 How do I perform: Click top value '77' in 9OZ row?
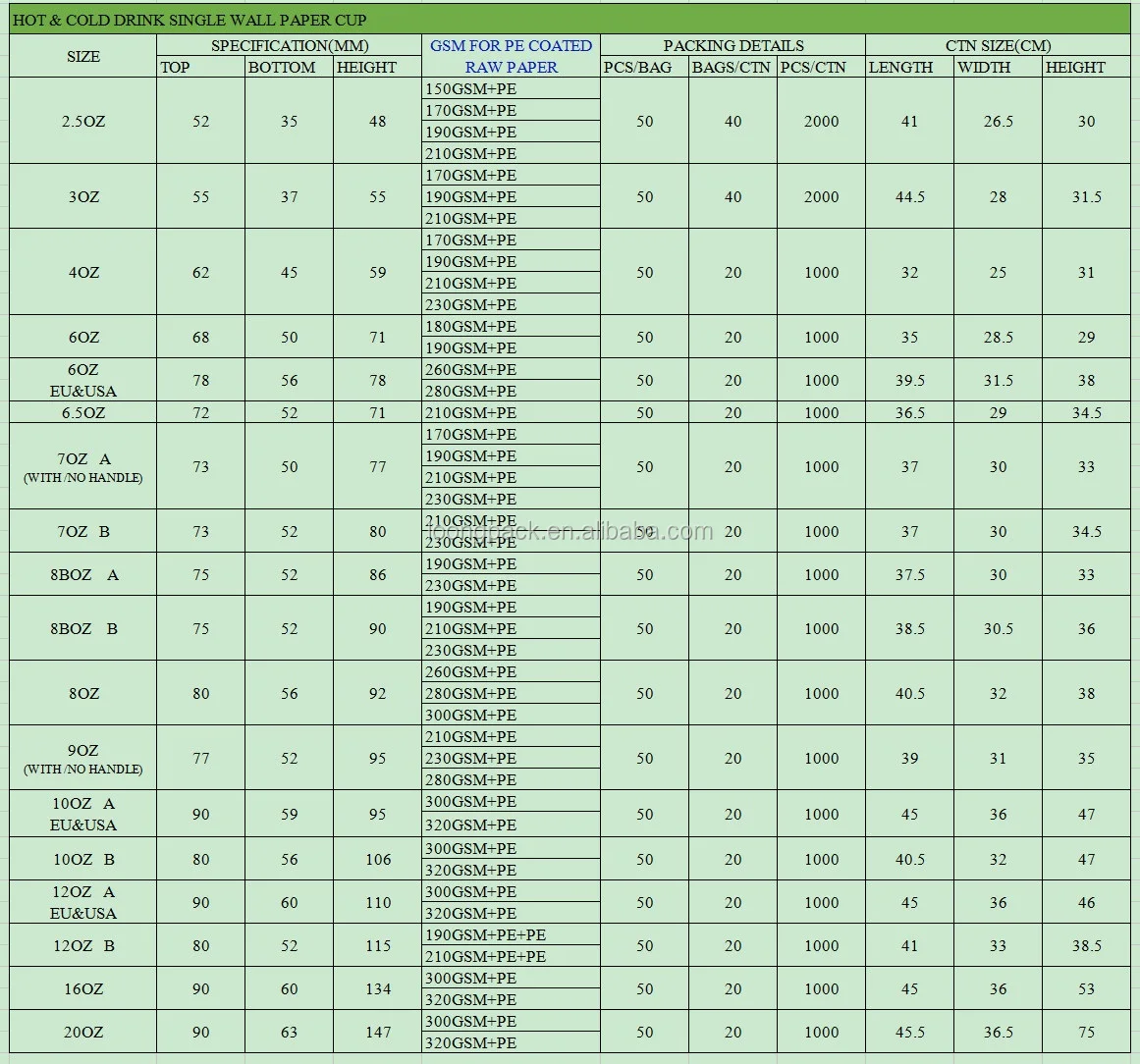(200, 758)
